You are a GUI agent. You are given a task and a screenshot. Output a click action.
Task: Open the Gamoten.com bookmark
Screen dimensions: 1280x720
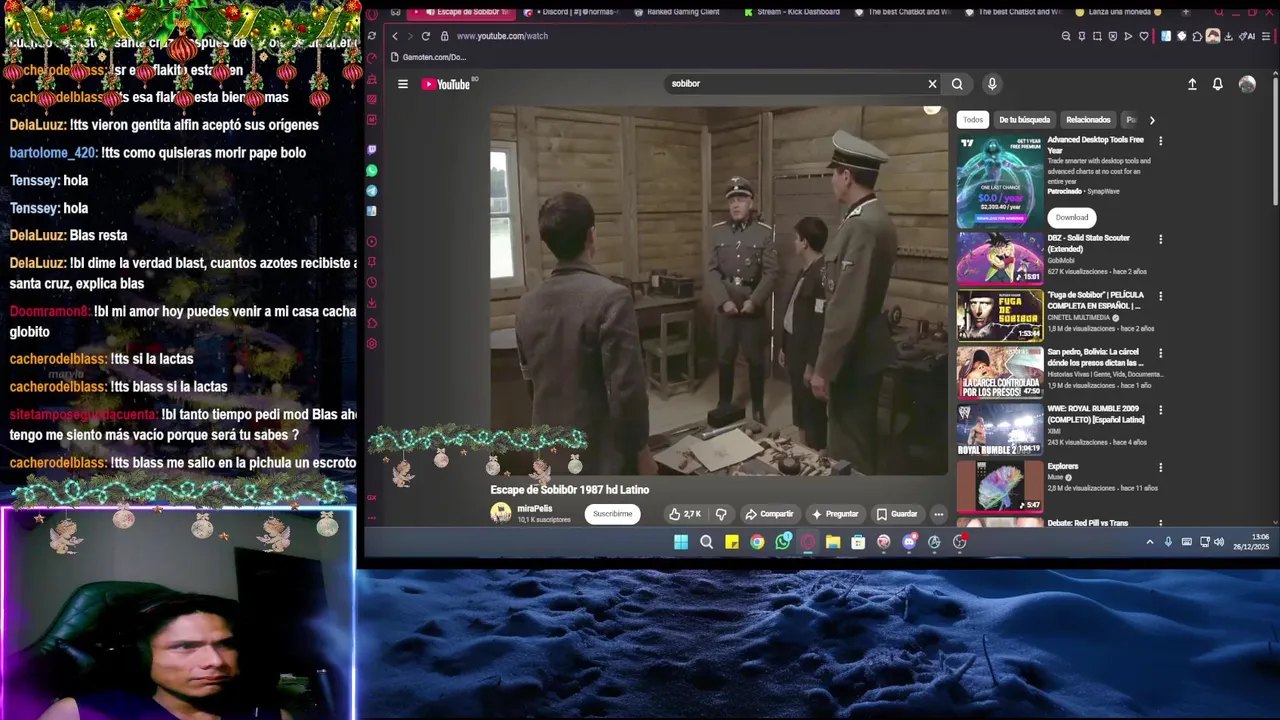(x=429, y=58)
